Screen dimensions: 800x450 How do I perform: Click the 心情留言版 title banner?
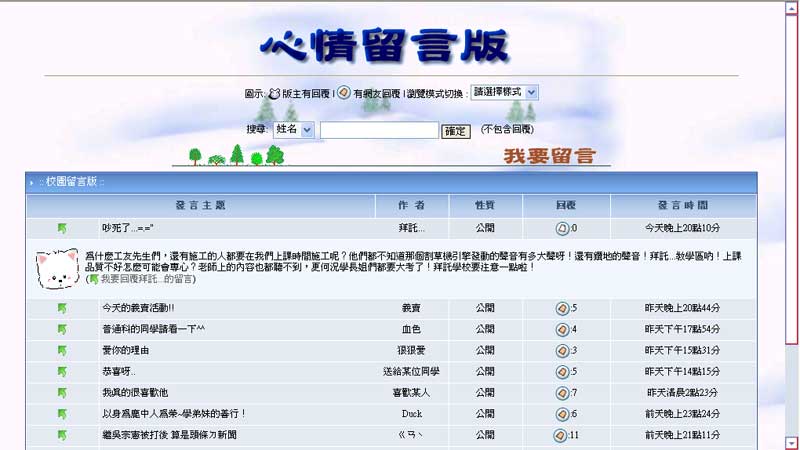384,45
